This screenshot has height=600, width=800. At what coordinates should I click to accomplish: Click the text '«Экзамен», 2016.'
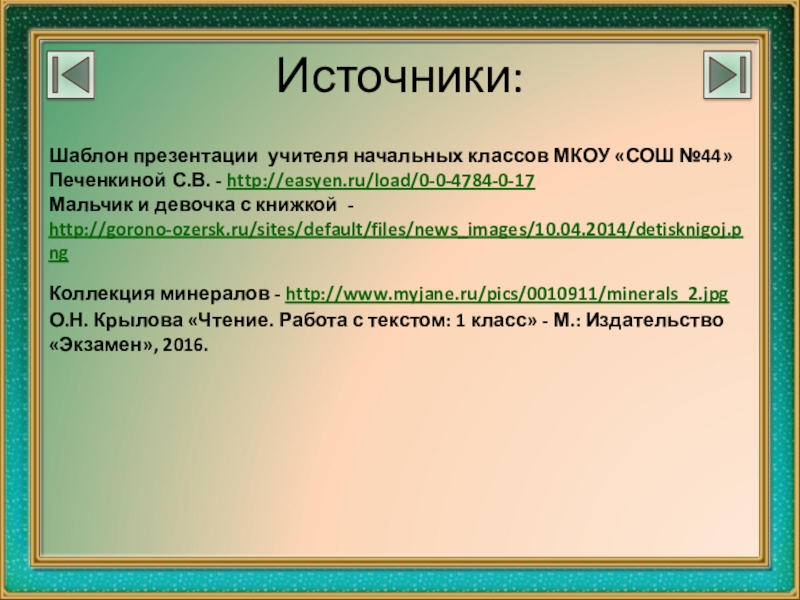click(x=129, y=345)
